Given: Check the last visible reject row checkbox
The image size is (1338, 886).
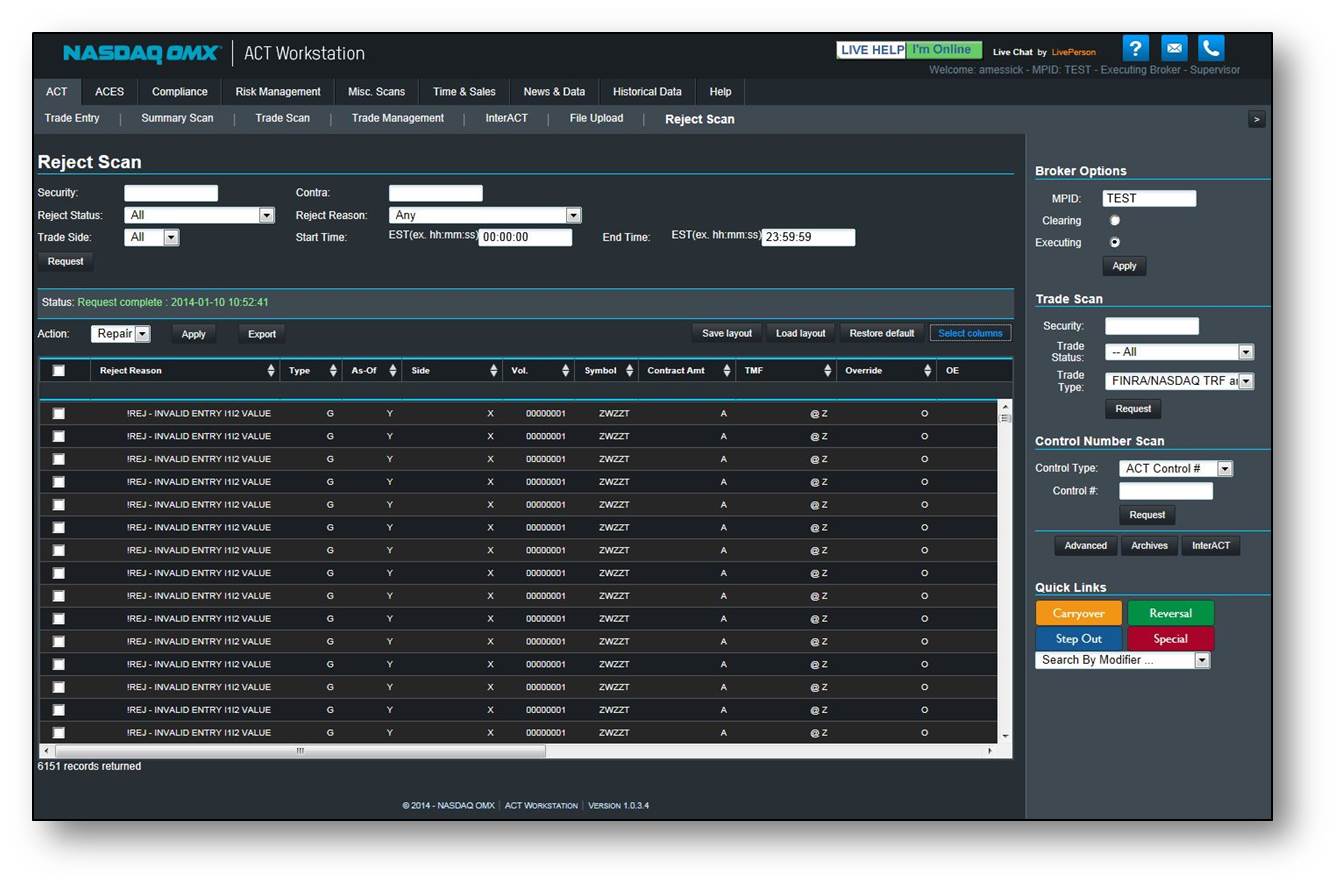Looking at the screenshot, I should coord(58,733).
